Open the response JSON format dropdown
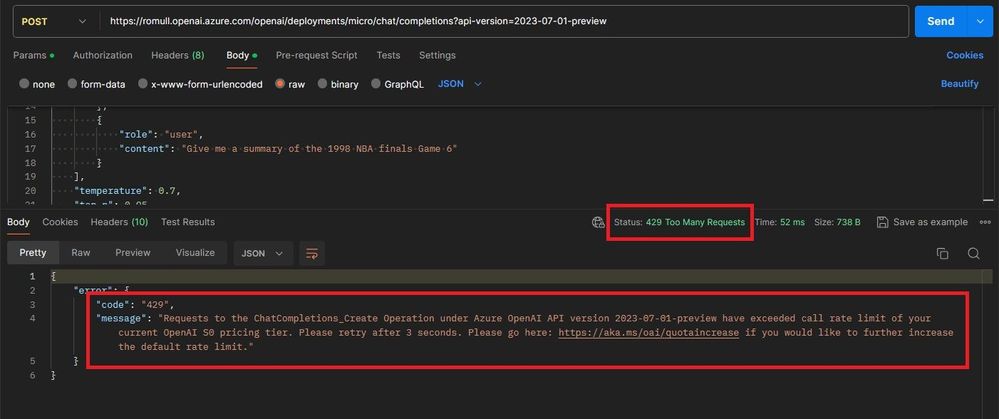The image size is (999, 419). [263, 253]
